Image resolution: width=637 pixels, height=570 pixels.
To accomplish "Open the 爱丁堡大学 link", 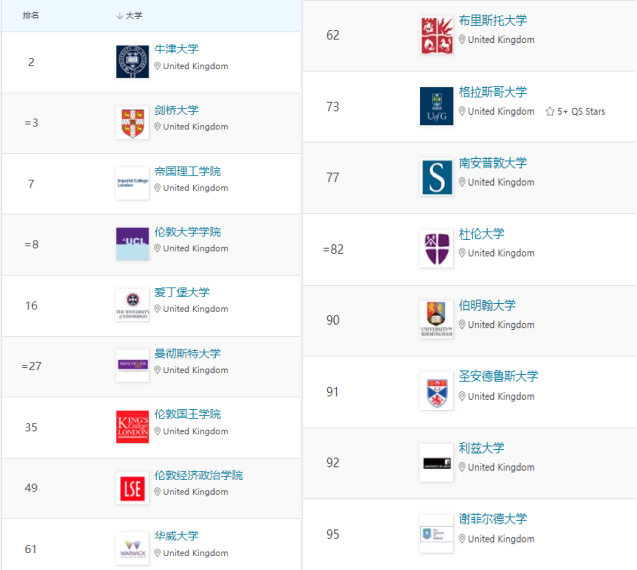I will click(182, 293).
